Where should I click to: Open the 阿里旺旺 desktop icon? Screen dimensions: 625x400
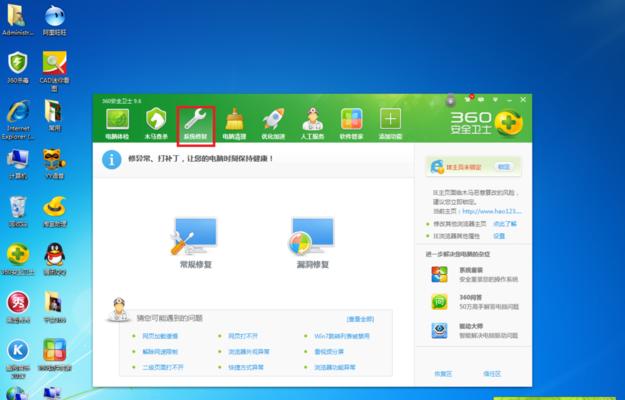[x=55, y=20]
